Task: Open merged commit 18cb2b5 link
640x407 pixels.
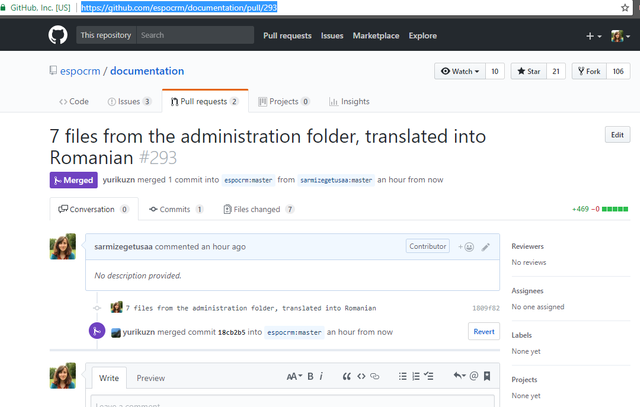Action: click(x=231, y=332)
